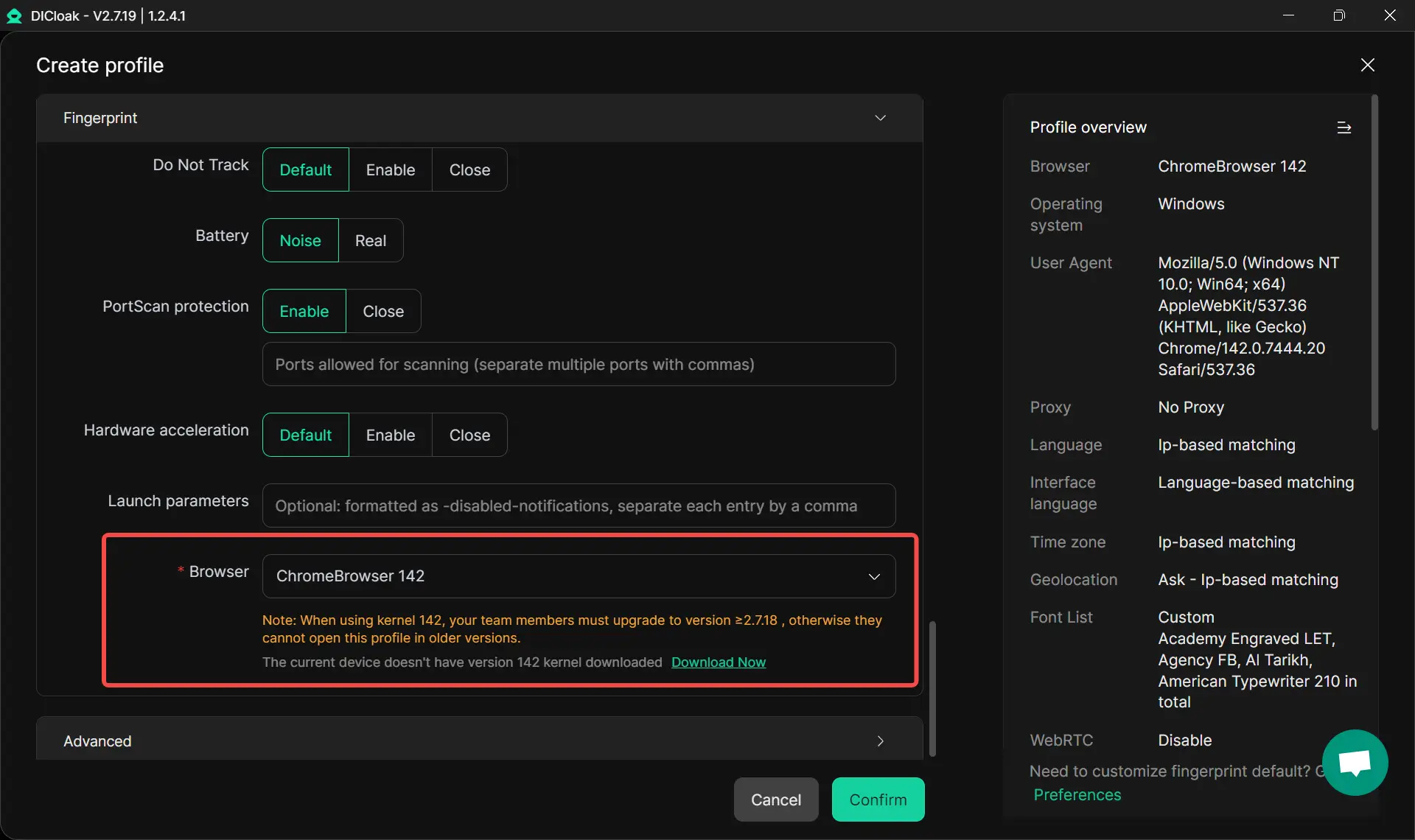Viewport: 1415px width, 840px height.
Task: Set Hardware acceleration to Close
Action: [x=469, y=435]
